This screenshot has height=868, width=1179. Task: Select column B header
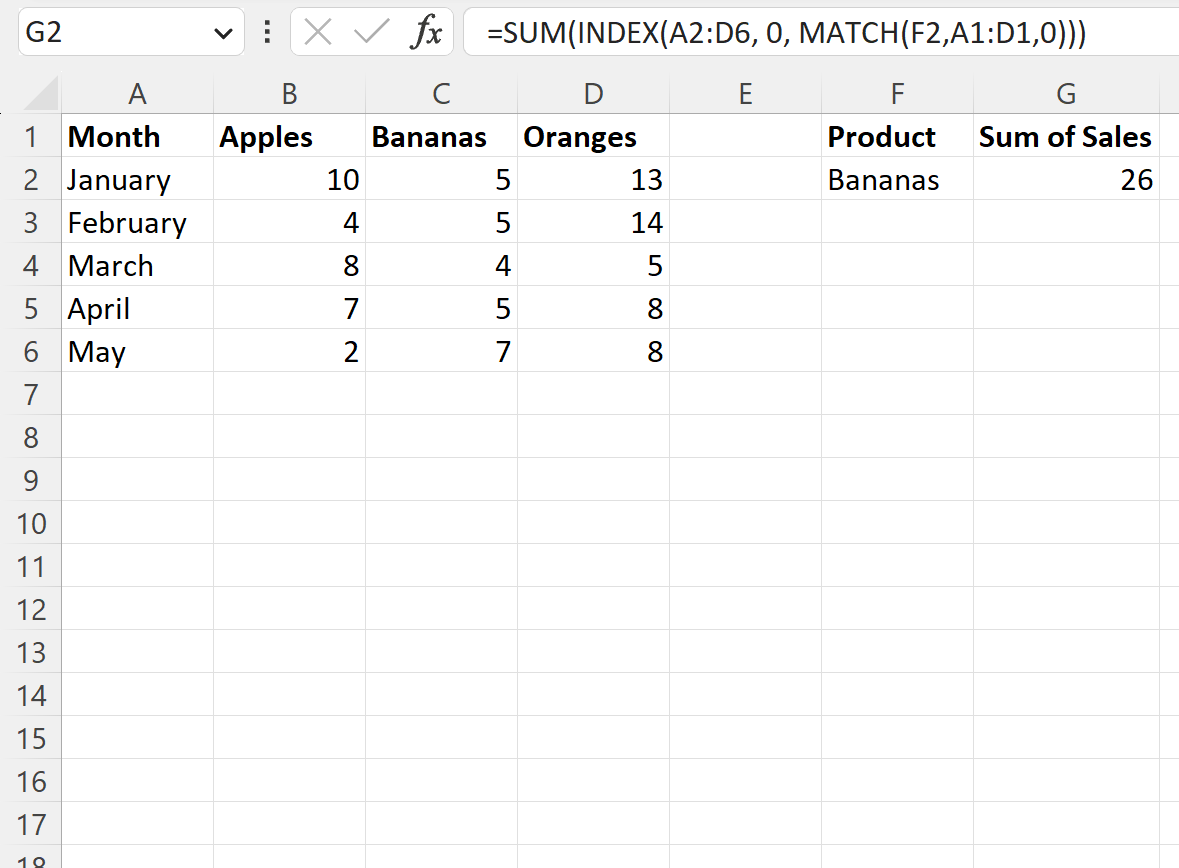(289, 94)
